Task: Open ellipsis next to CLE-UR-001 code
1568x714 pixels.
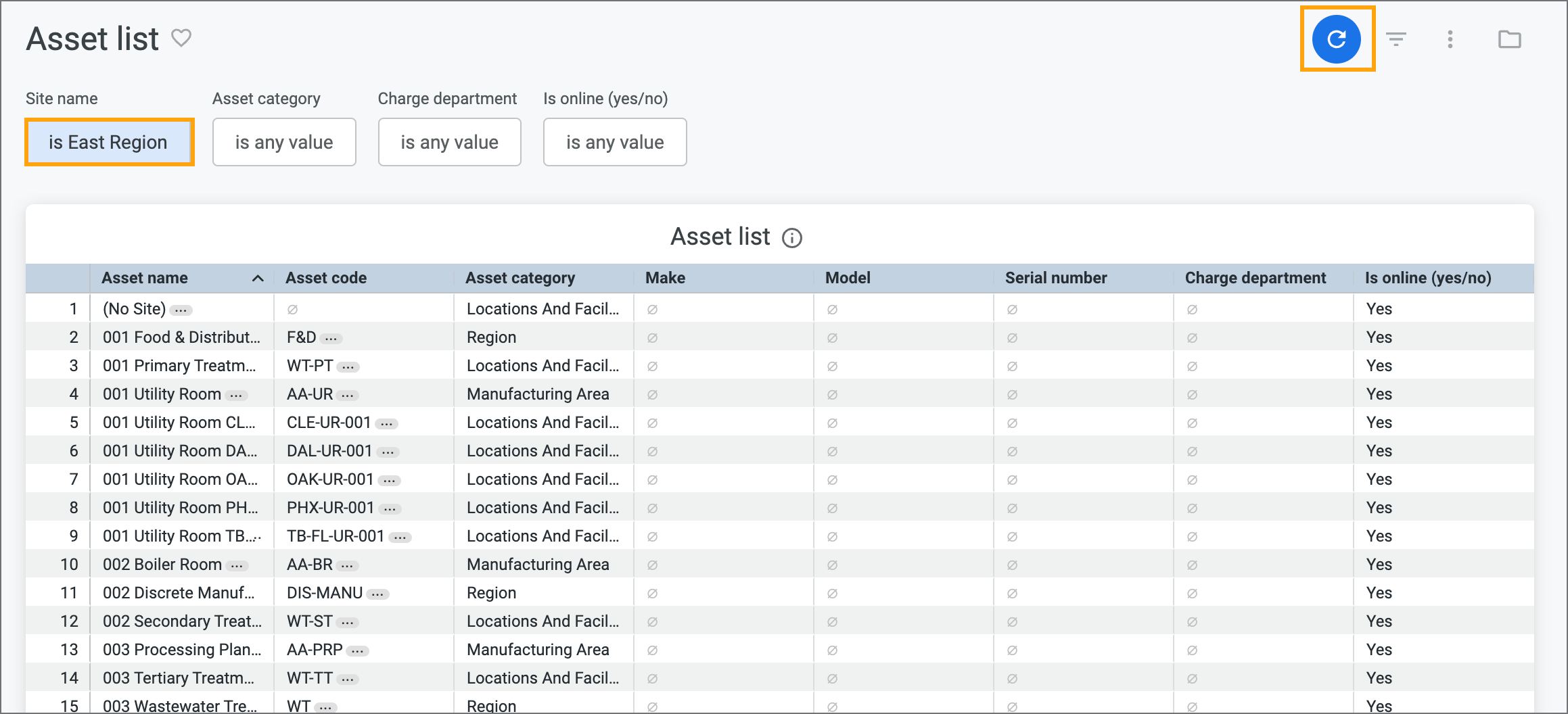Action: pyautogui.click(x=386, y=424)
